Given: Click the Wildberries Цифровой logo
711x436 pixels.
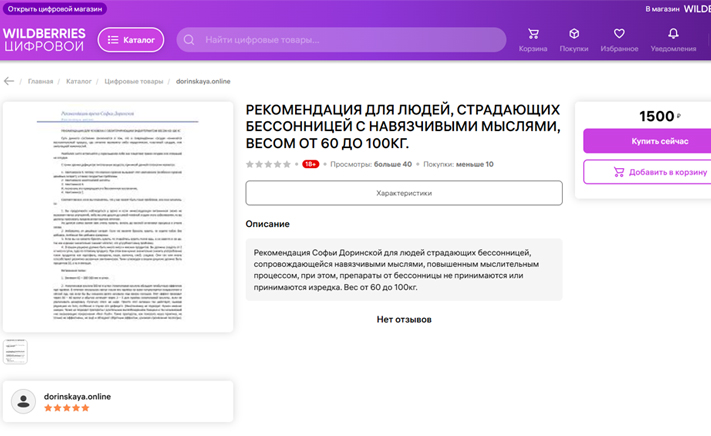Looking at the screenshot, I should 44,39.
